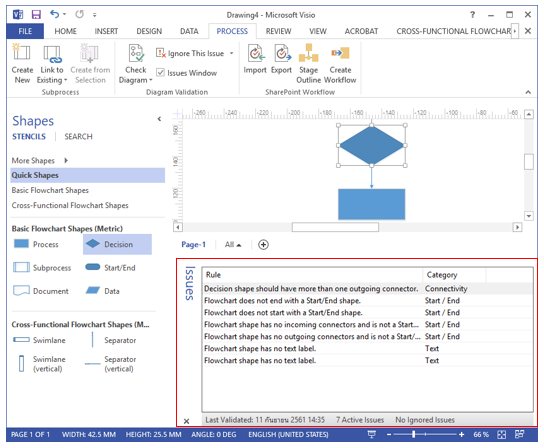Sort issues by Rule column header
Screen dimensions: 544x448
click(x=312, y=275)
